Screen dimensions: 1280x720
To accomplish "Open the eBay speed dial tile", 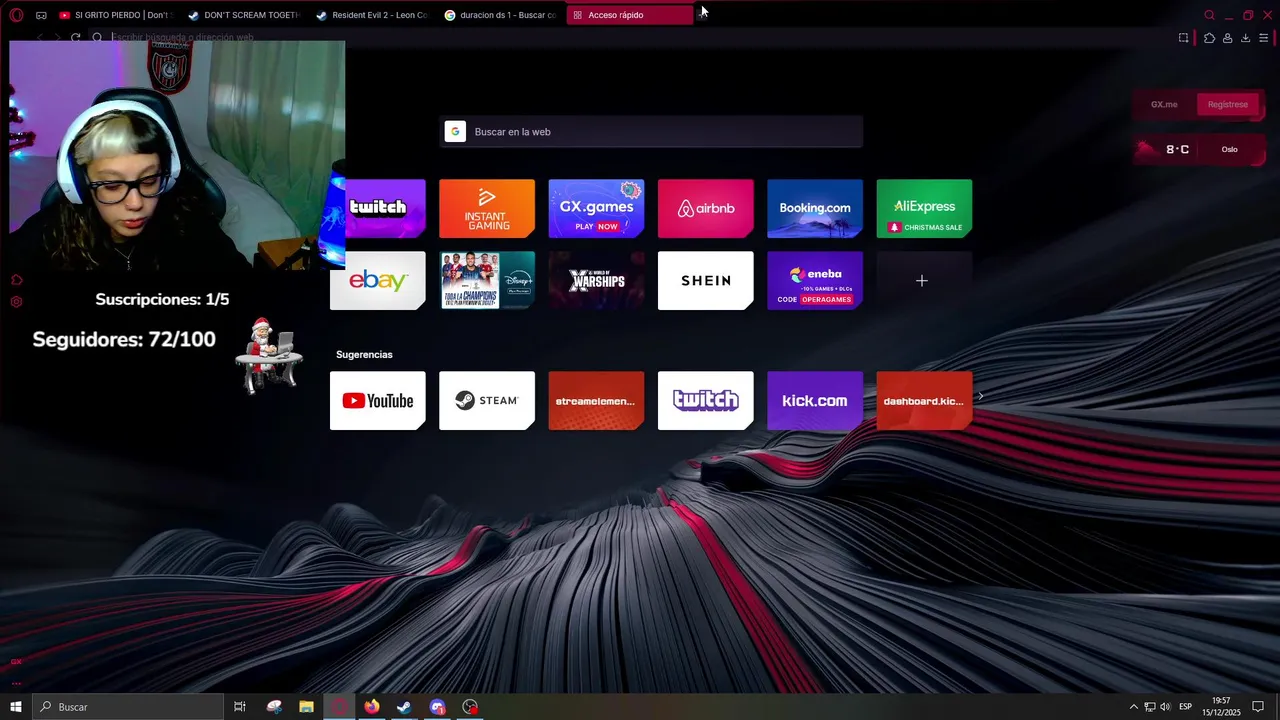I will tap(378, 280).
